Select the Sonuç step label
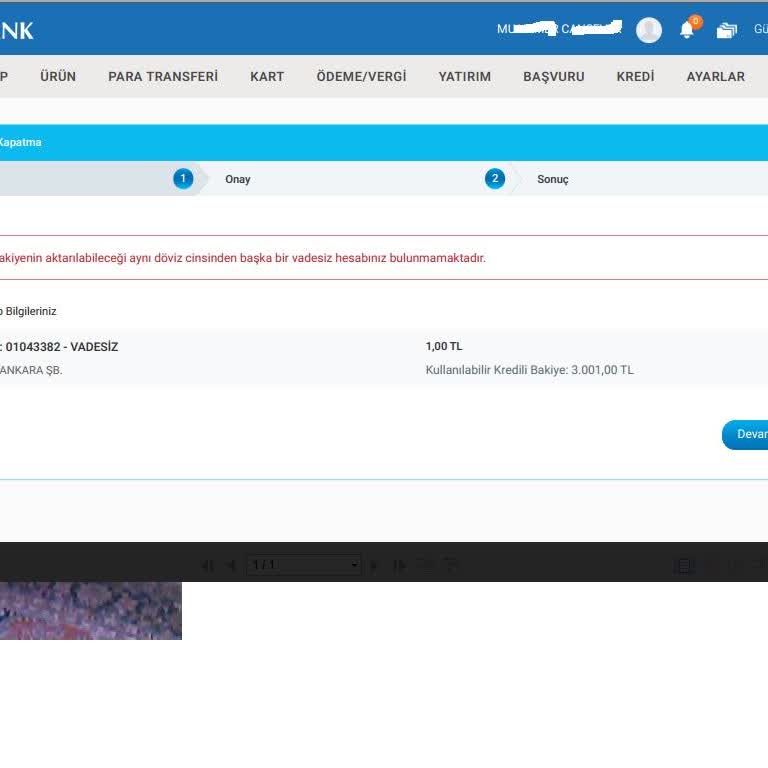Viewport: 768px width, 768px height. coord(552,179)
